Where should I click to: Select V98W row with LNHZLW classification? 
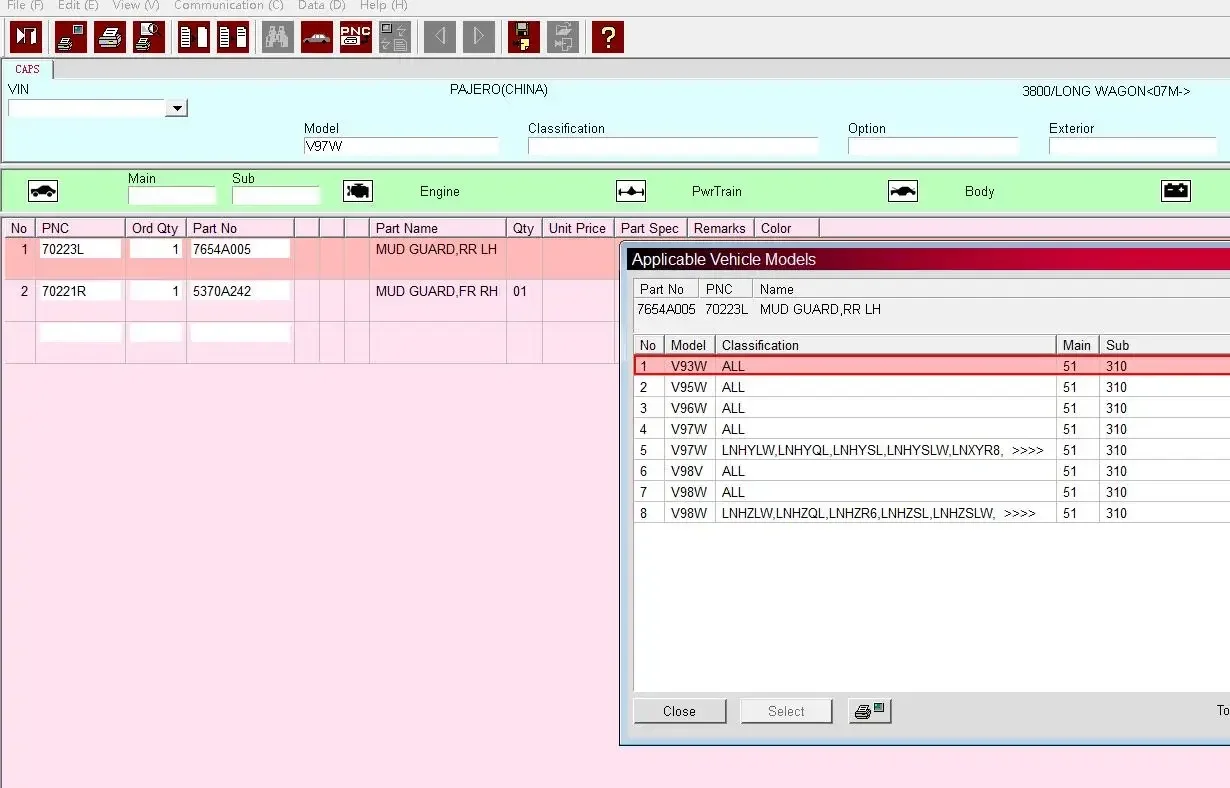coord(932,513)
